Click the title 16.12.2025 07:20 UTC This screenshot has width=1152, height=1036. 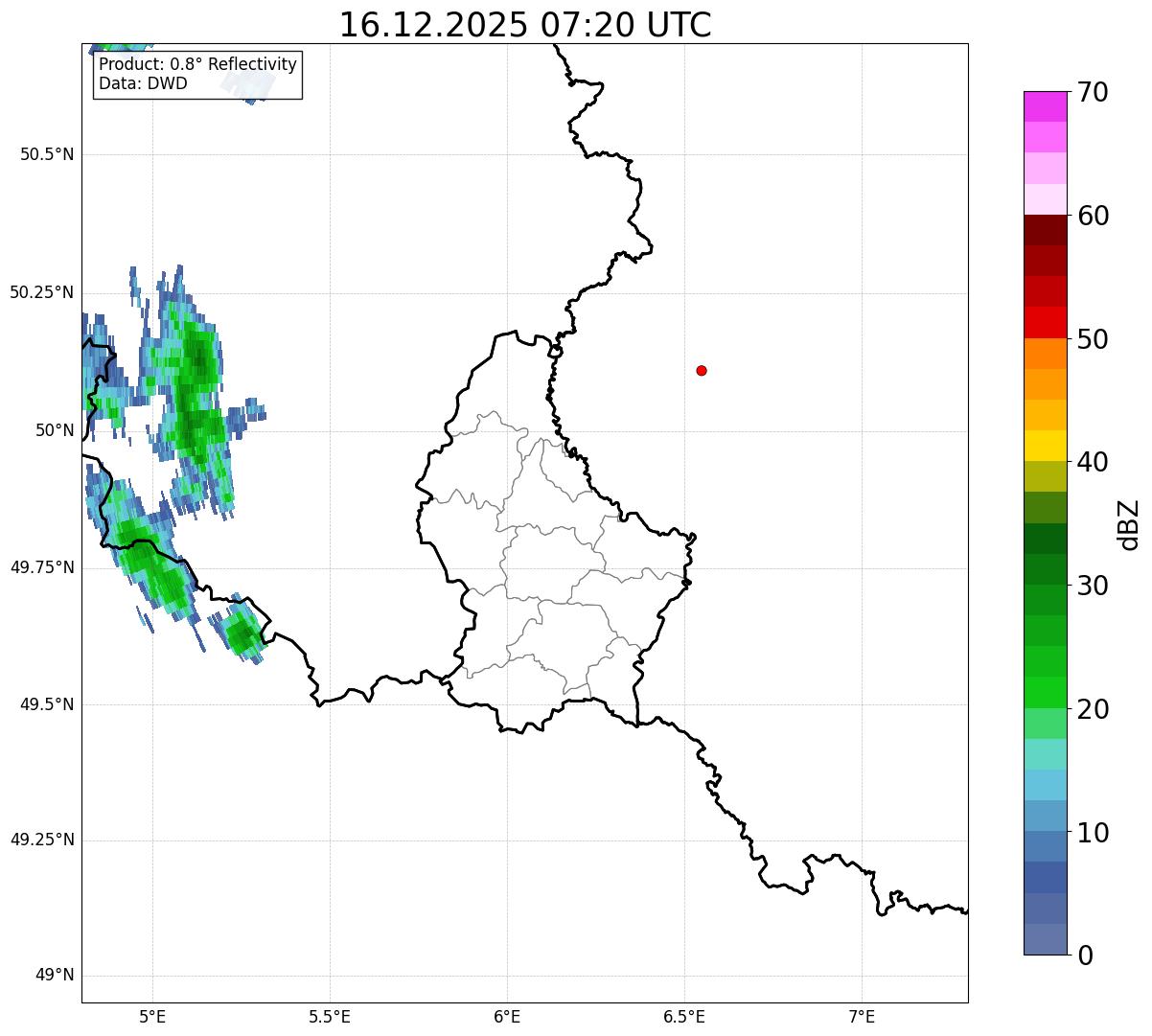coord(525,25)
